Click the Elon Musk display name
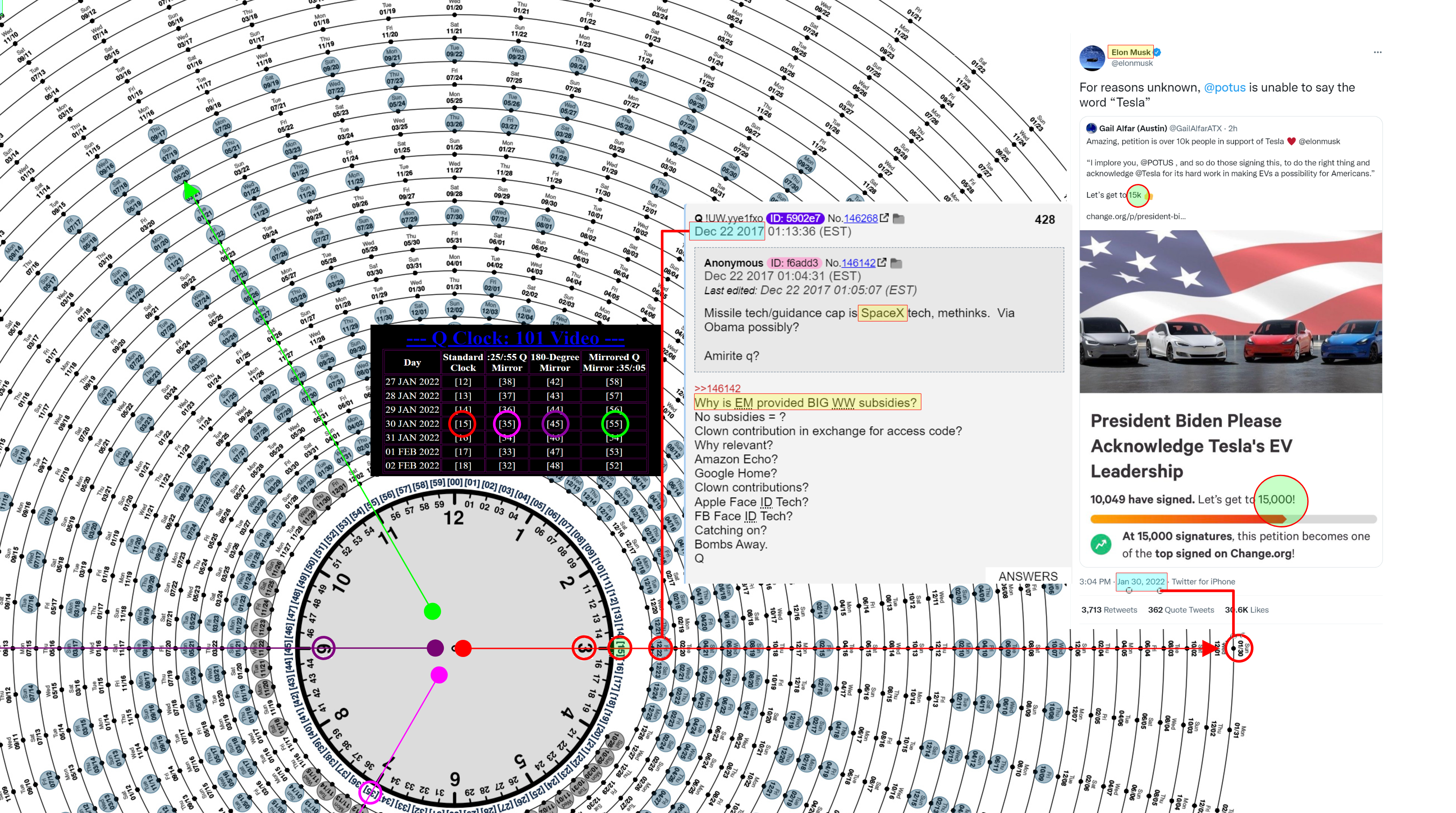 1130,52
